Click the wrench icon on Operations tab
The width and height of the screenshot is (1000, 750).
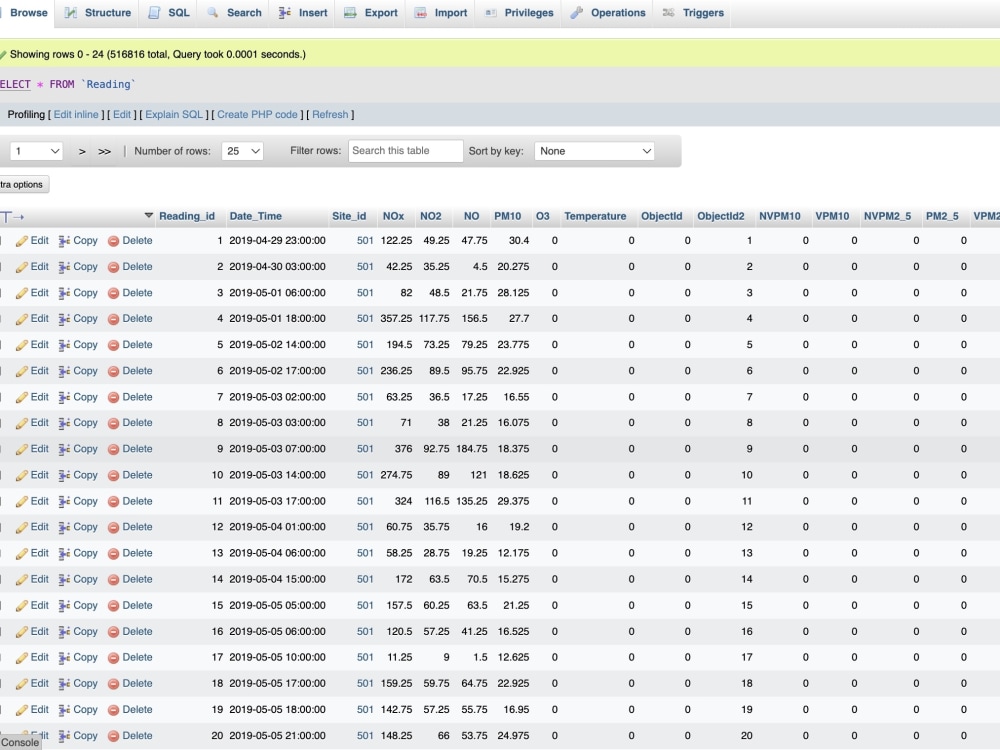[x=577, y=13]
